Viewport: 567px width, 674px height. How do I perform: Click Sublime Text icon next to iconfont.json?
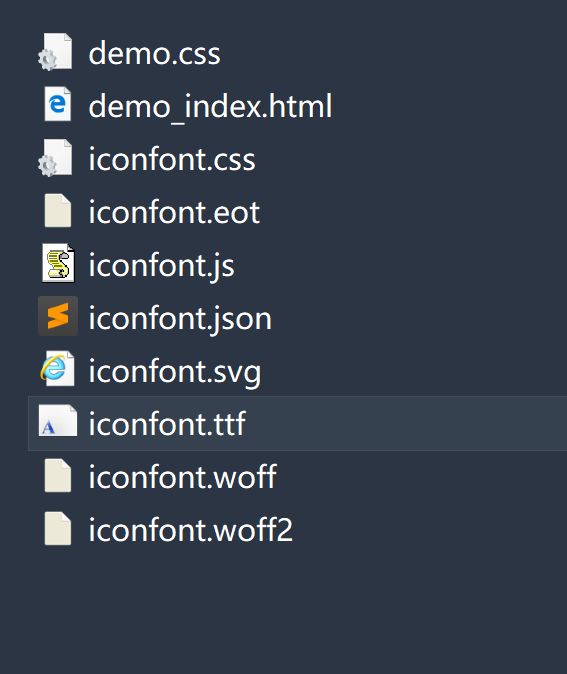(58, 316)
